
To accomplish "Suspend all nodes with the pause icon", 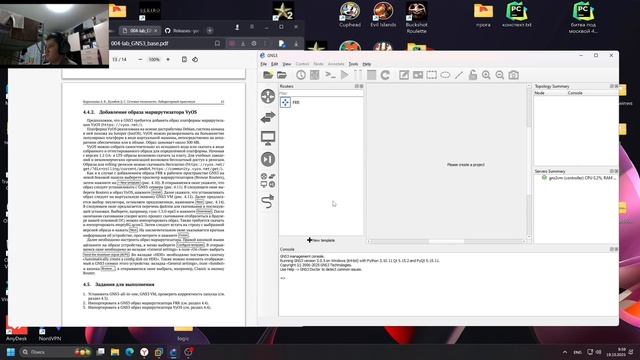I will [358, 75].
